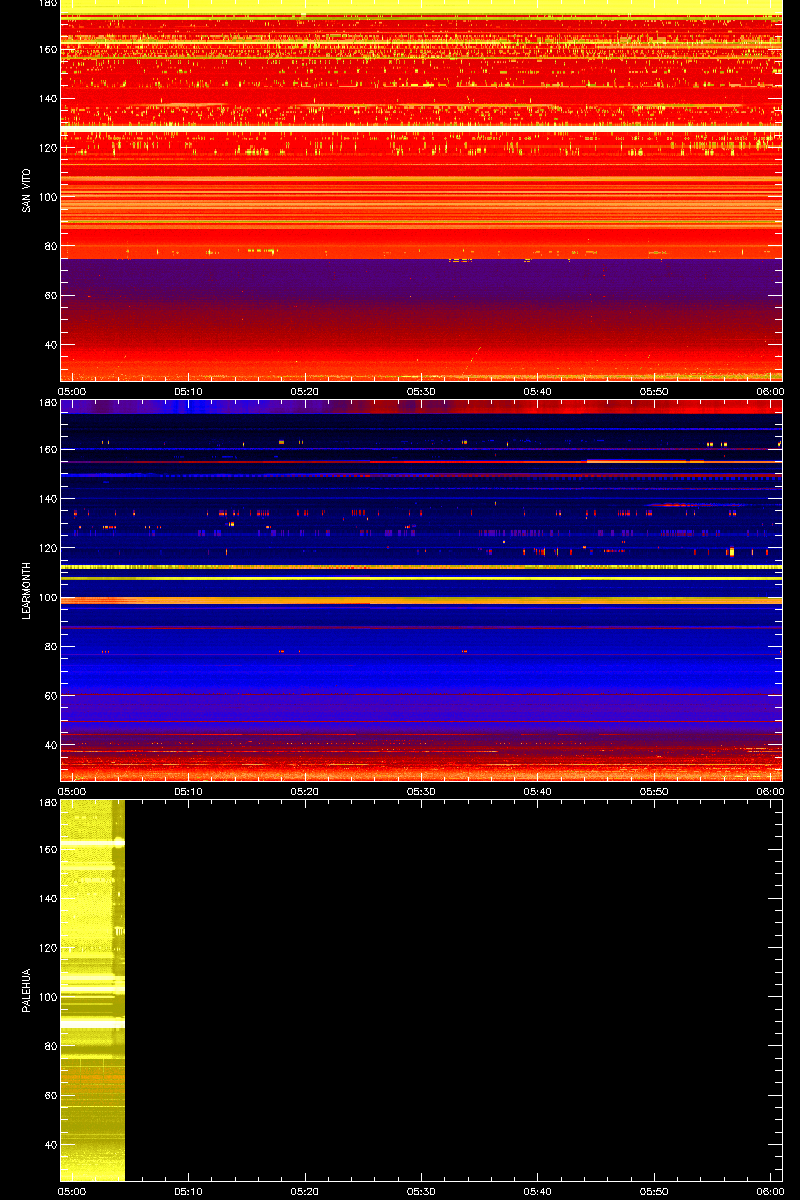Image resolution: width=800 pixels, height=1200 pixels.
Task: Click 05:30 under the Palehua panel
Action: 421,1191
